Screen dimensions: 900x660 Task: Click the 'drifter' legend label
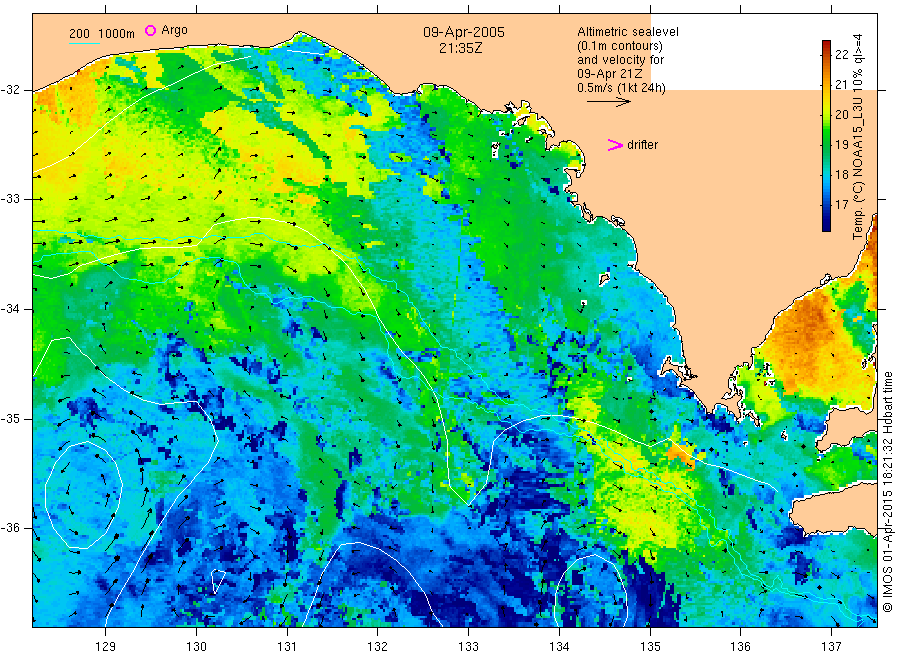coord(642,145)
